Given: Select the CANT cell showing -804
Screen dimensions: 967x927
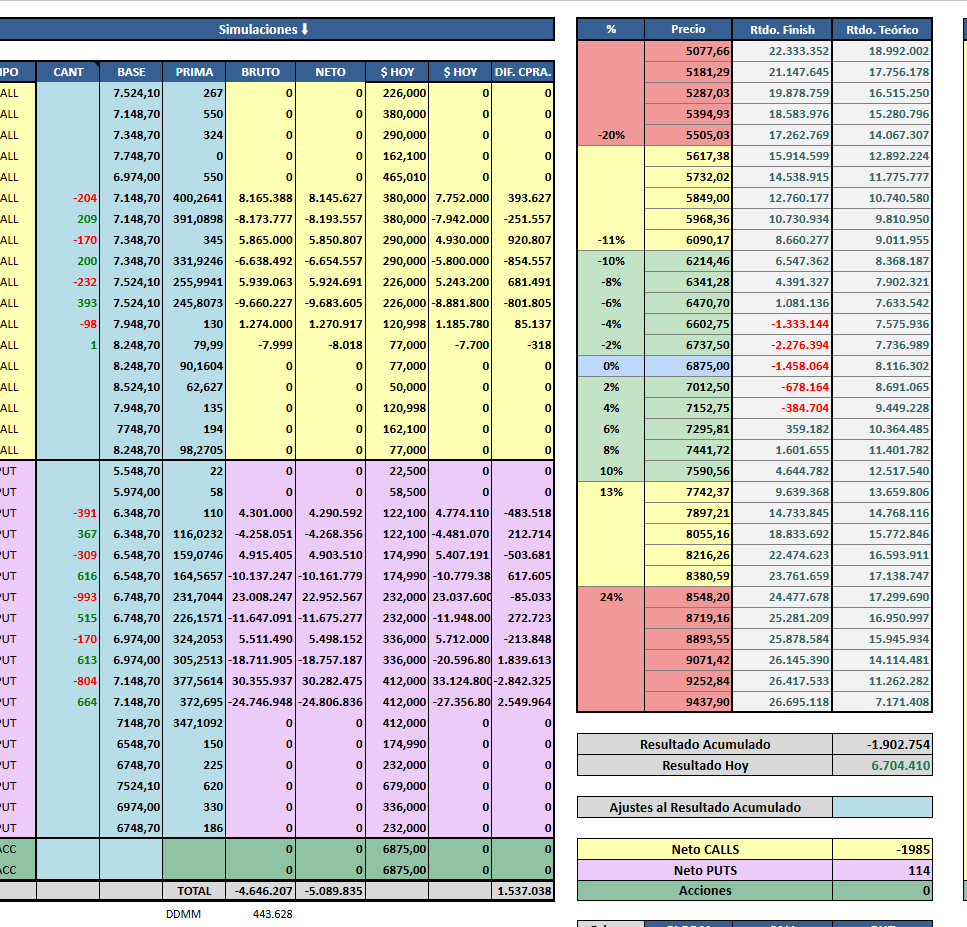Looking at the screenshot, I should tap(68, 681).
